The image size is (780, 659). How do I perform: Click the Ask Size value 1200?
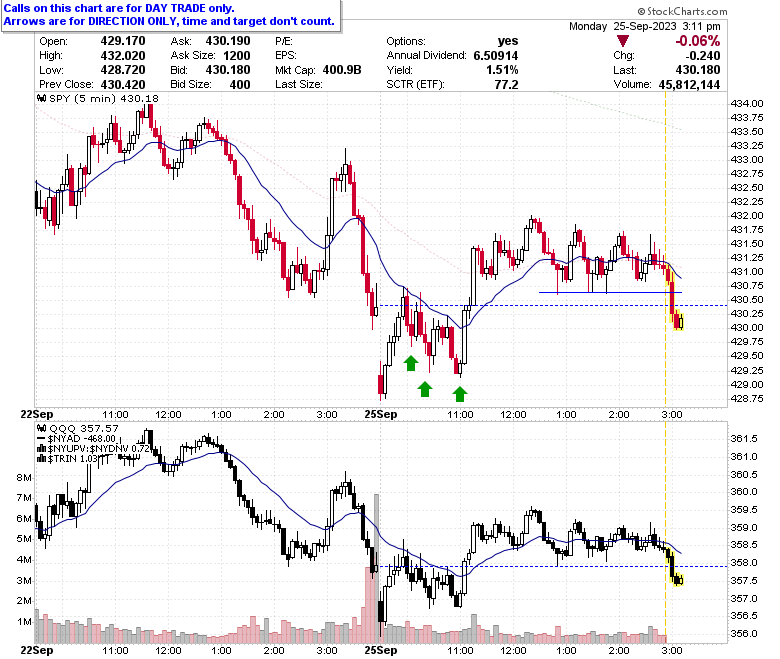pos(237,55)
